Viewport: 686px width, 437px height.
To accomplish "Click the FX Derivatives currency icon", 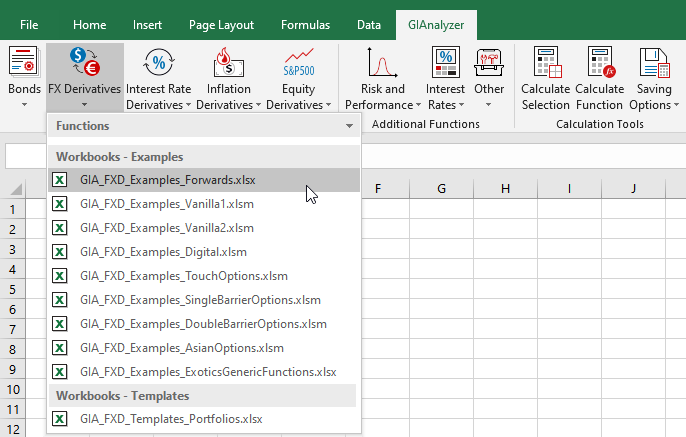I will pyautogui.click(x=84, y=61).
